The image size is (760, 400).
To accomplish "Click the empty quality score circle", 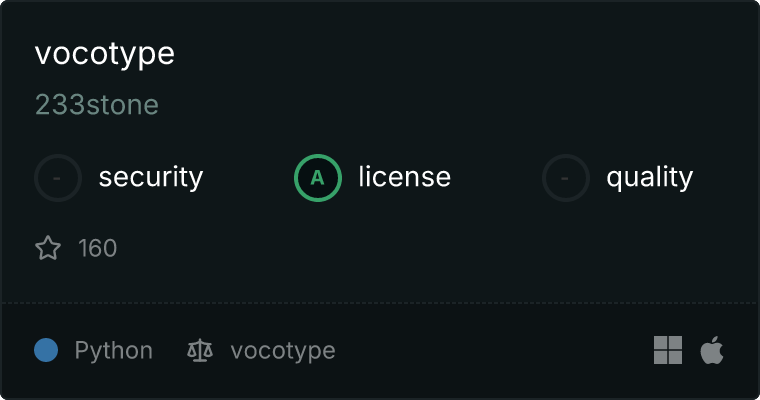I will 566,178.
